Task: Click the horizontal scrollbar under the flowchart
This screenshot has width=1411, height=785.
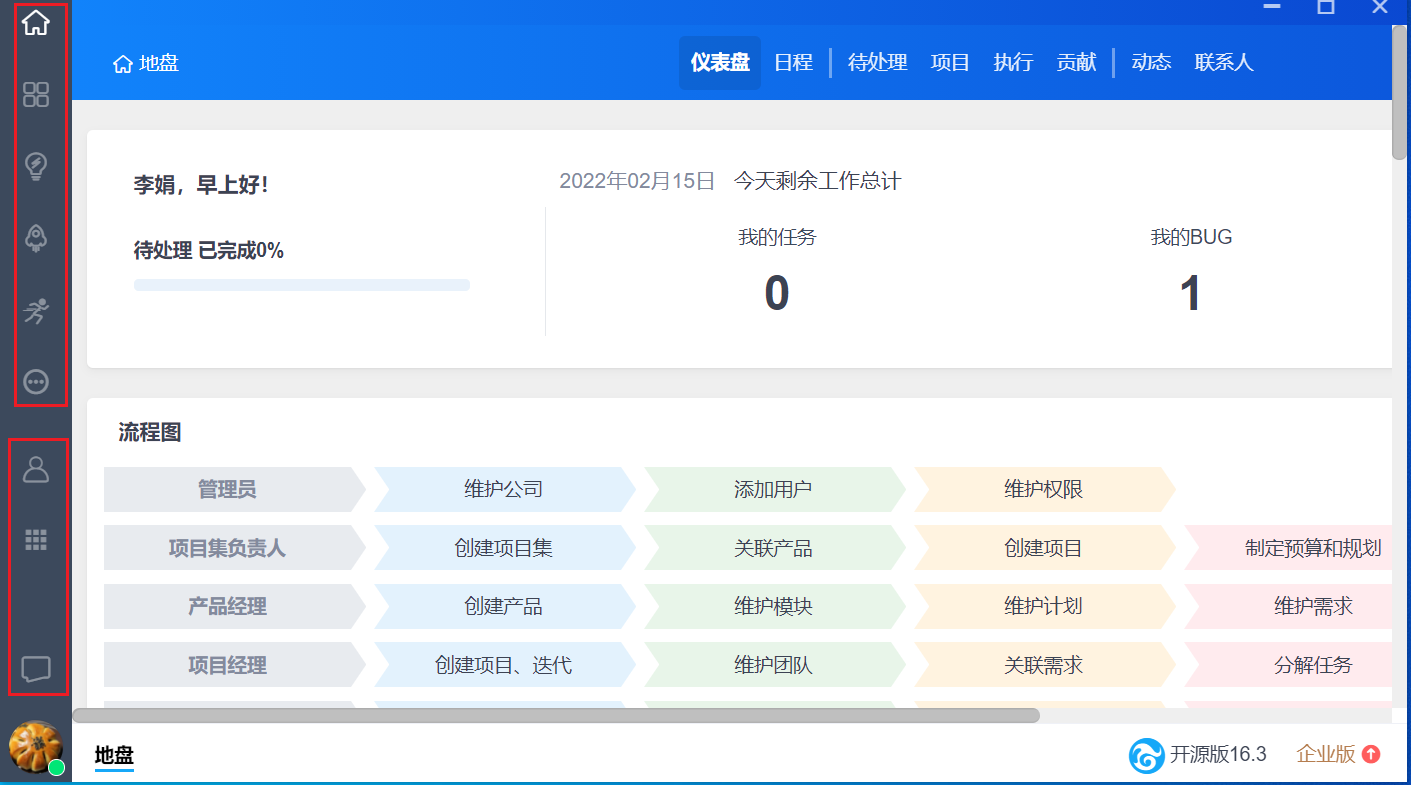Action: (555, 715)
